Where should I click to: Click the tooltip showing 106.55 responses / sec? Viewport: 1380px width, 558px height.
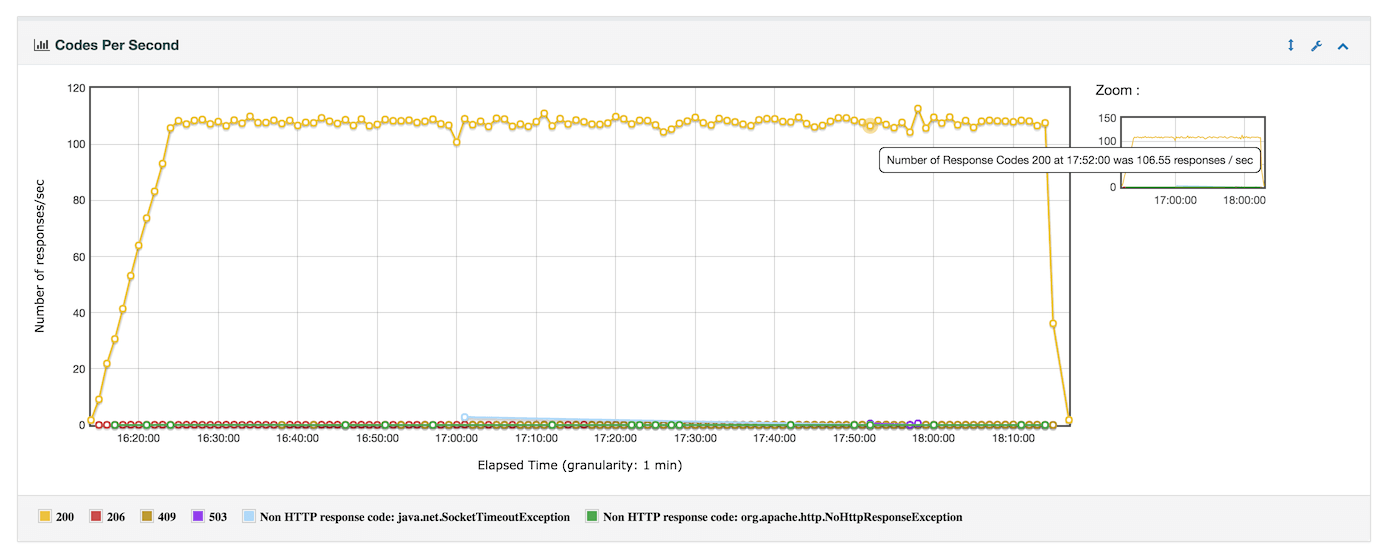(x=1069, y=160)
